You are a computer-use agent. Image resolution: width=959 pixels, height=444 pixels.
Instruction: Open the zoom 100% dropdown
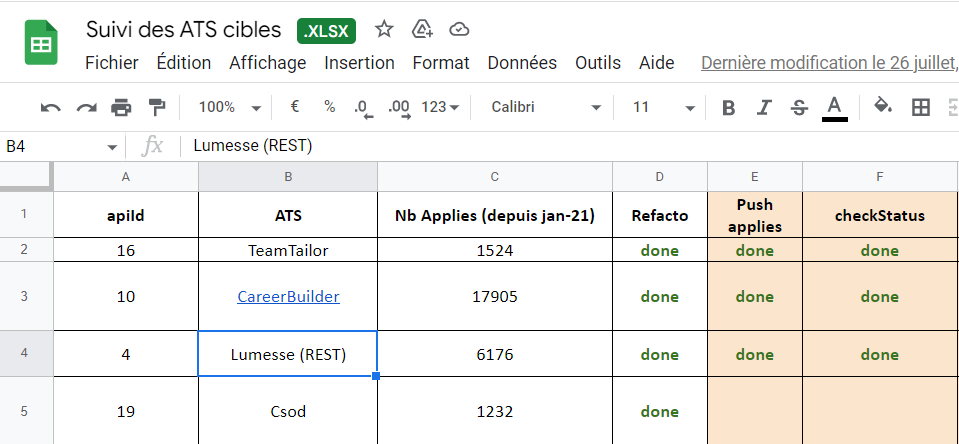pyautogui.click(x=229, y=108)
